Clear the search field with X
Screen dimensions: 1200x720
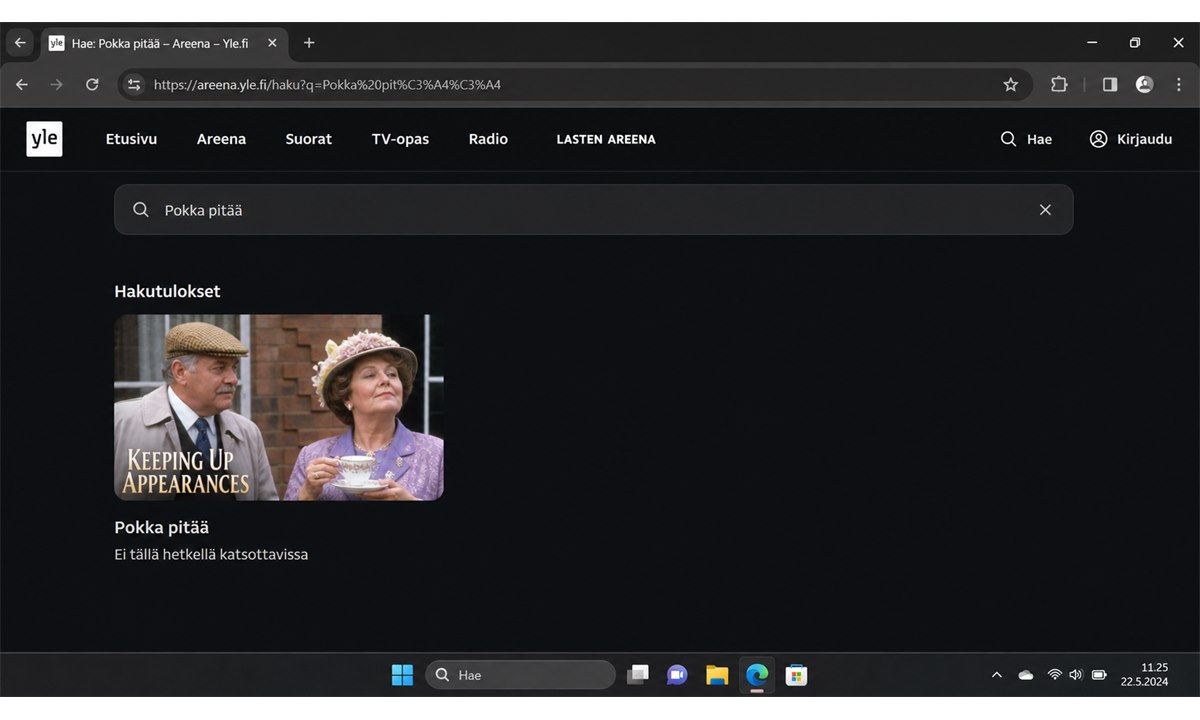[1045, 210]
